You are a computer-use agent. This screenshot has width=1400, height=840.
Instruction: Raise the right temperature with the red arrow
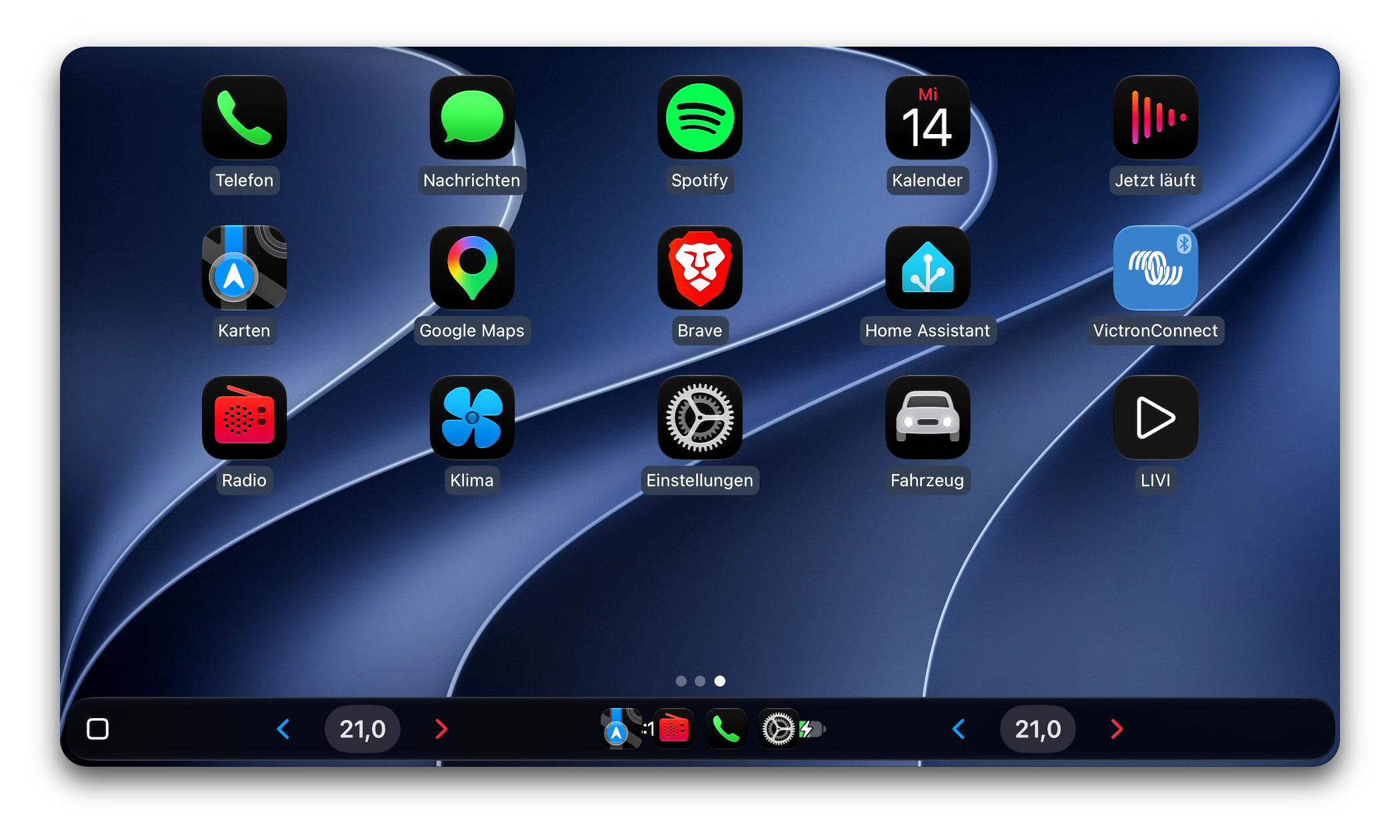(1117, 729)
